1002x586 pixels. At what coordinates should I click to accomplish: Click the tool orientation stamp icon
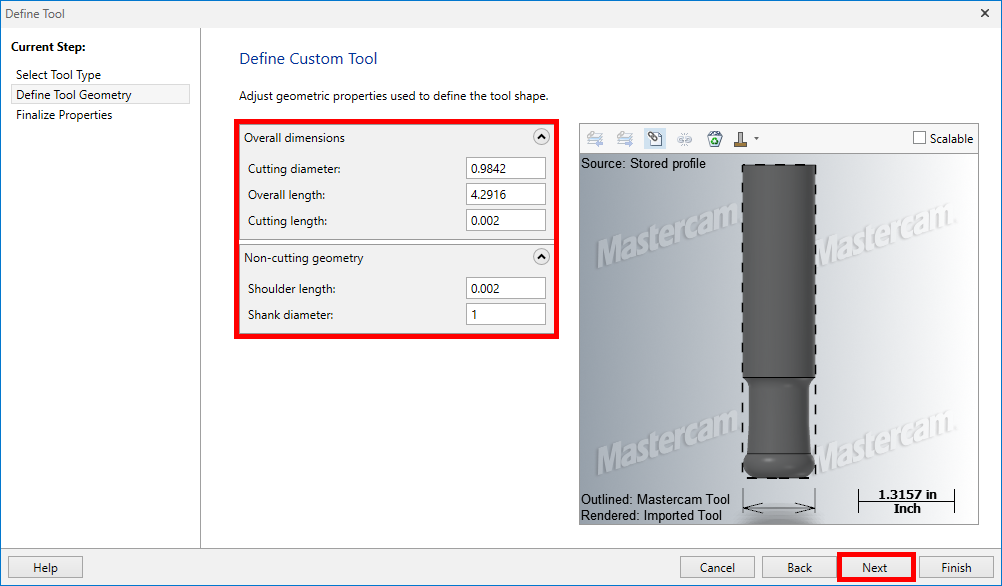point(741,139)
